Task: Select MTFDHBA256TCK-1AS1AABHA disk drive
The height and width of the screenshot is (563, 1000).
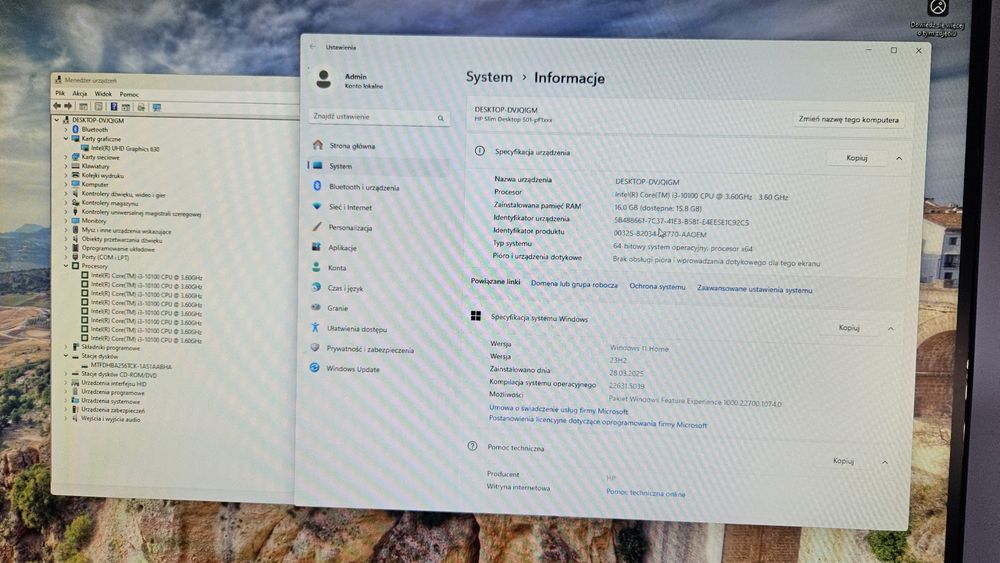Action: coord(131,366)
